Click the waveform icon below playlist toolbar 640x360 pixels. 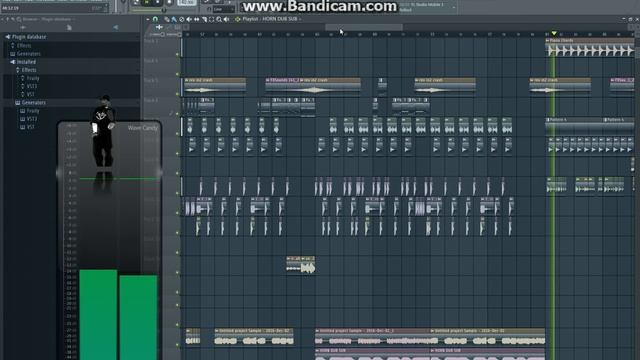159,27
